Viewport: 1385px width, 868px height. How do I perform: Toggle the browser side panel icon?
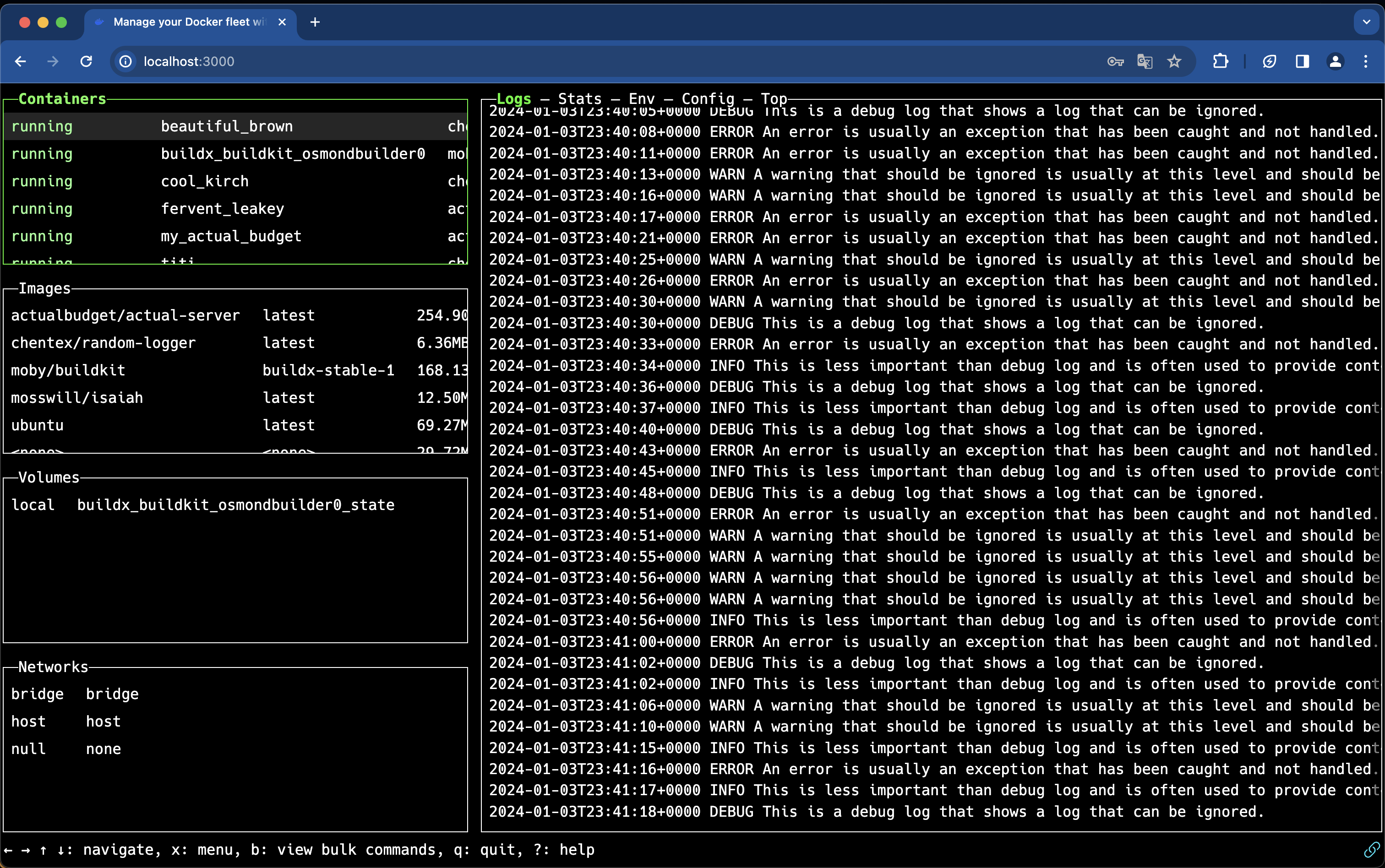pos(1302,61)
